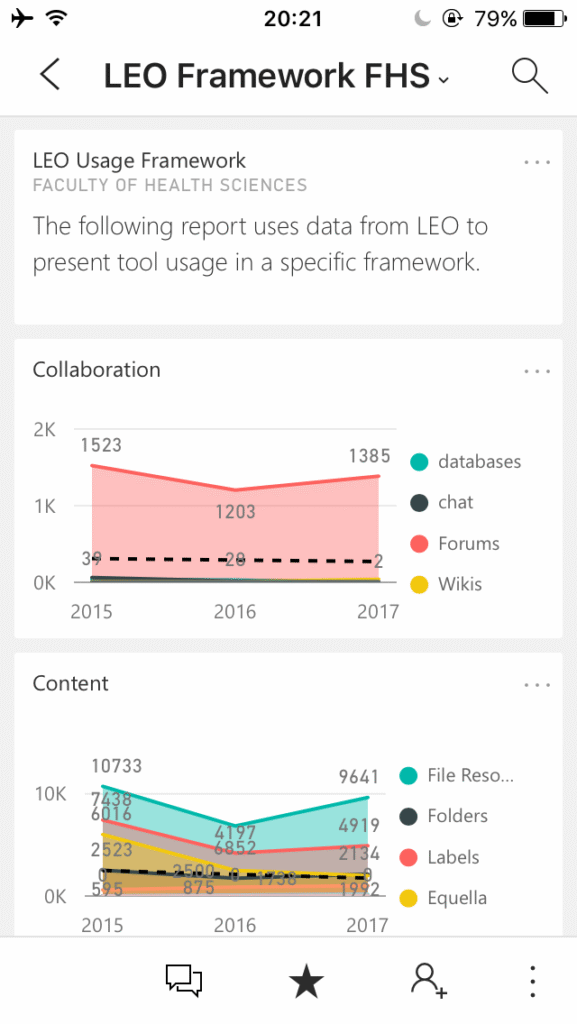Tap the Folders legend entry
This screenshot has width=577, height=1024.
tap(444, 816)
